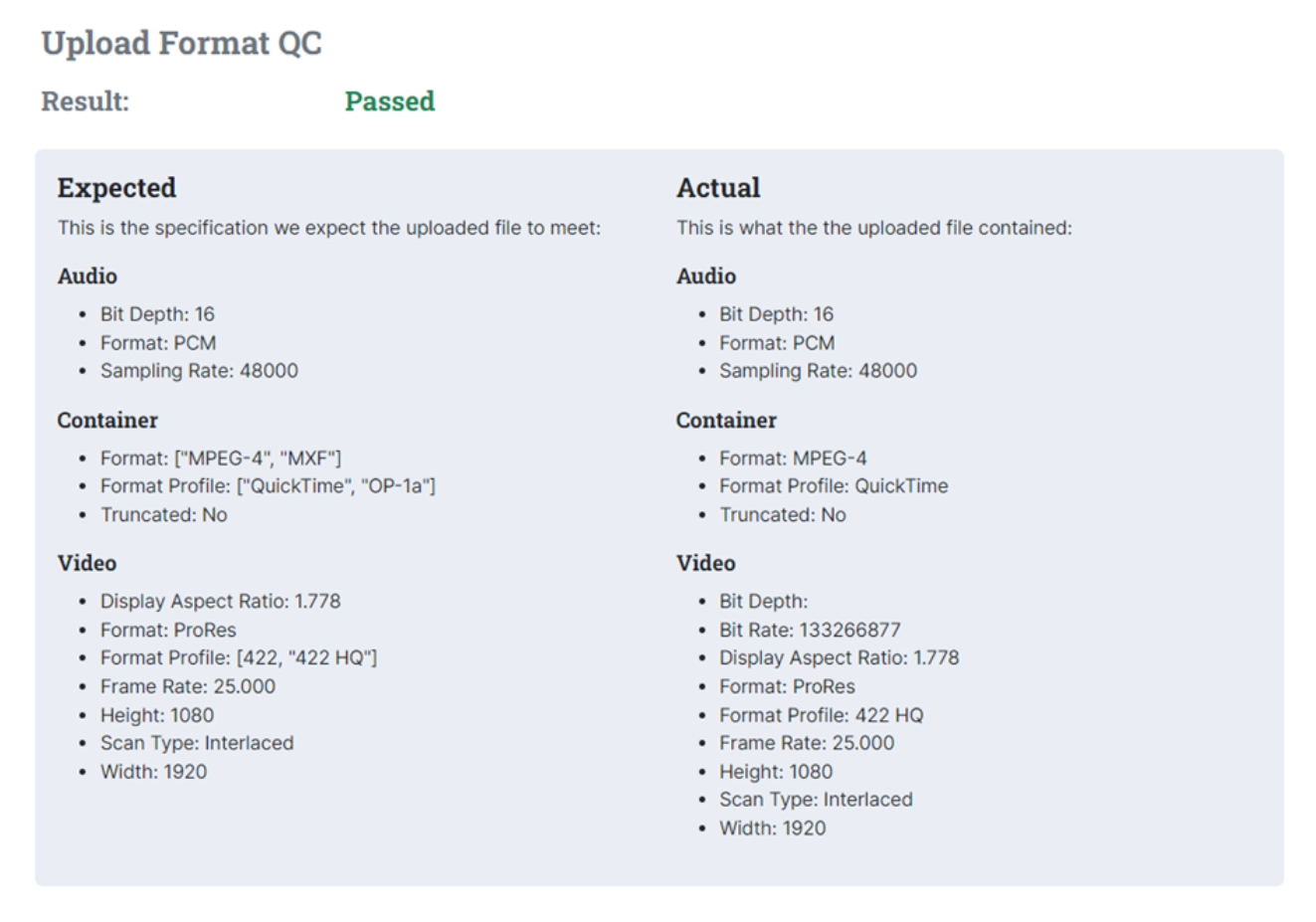Select the Expected column heading

point(116,188)
